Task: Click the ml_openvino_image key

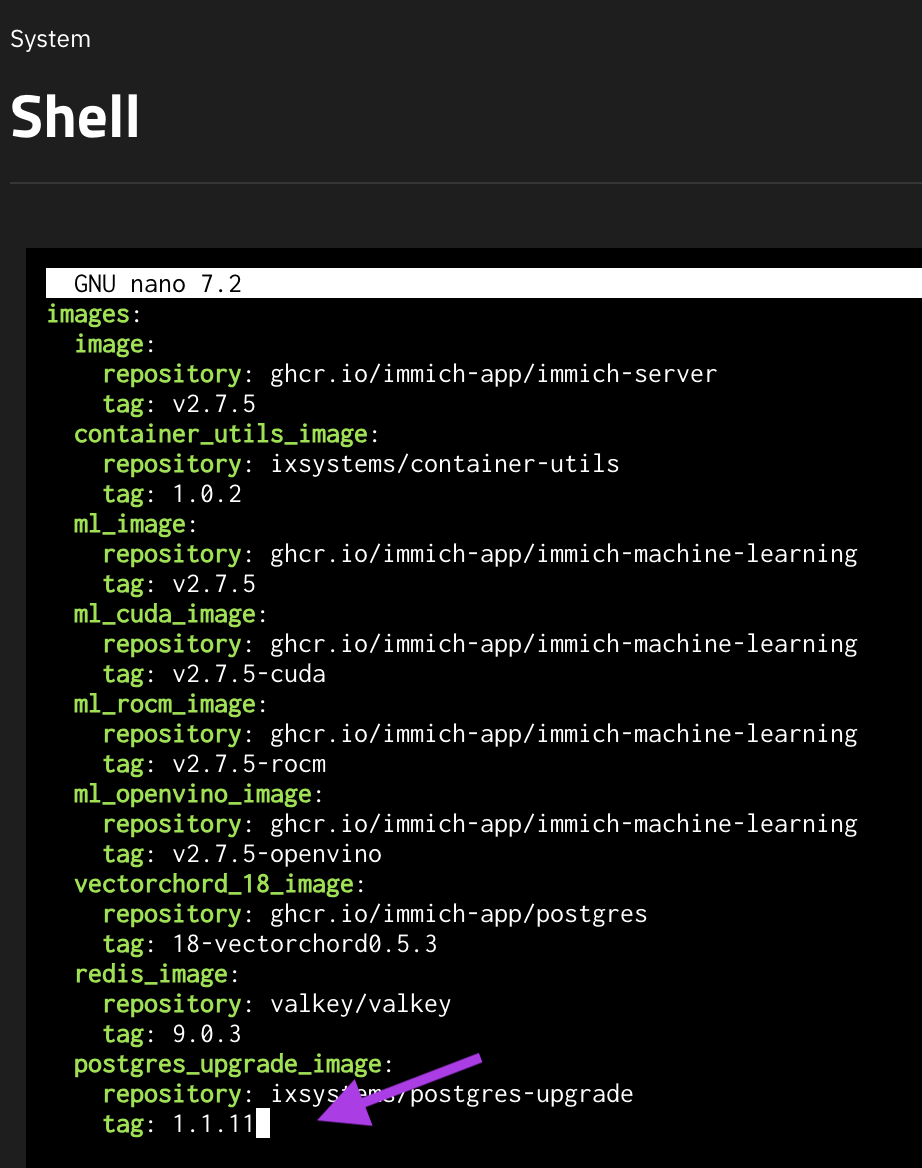Action: 193,794
